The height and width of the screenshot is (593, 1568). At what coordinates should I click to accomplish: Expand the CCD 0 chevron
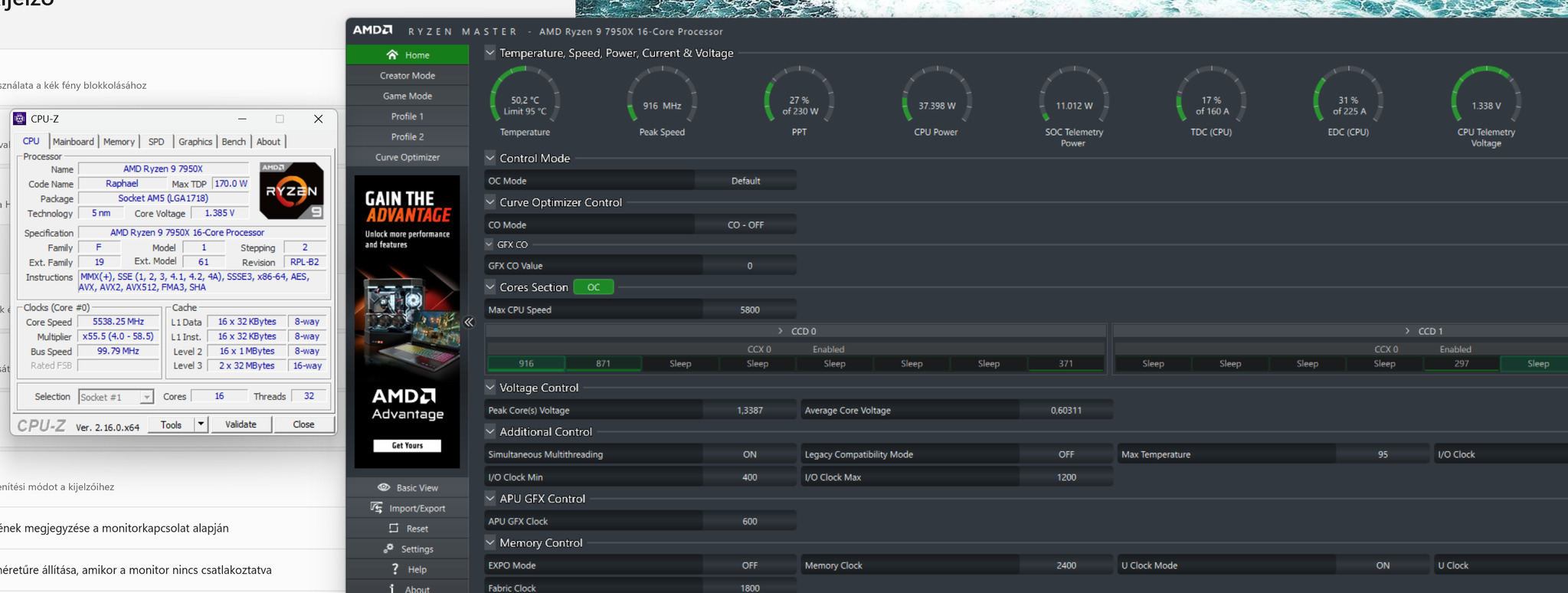point(781,331)
